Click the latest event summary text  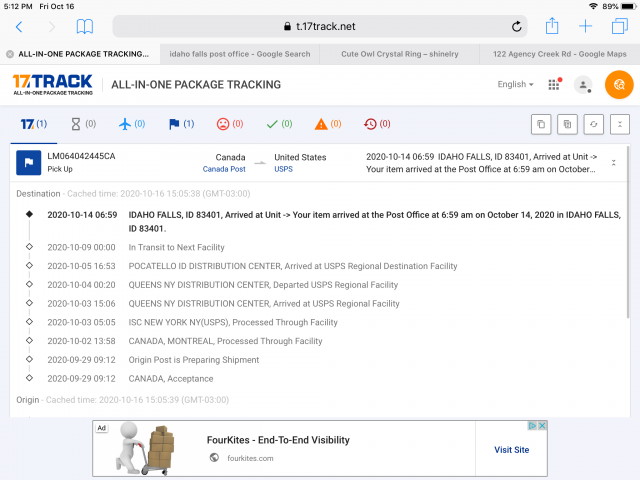pyautogui.click(x=481, y=163)
